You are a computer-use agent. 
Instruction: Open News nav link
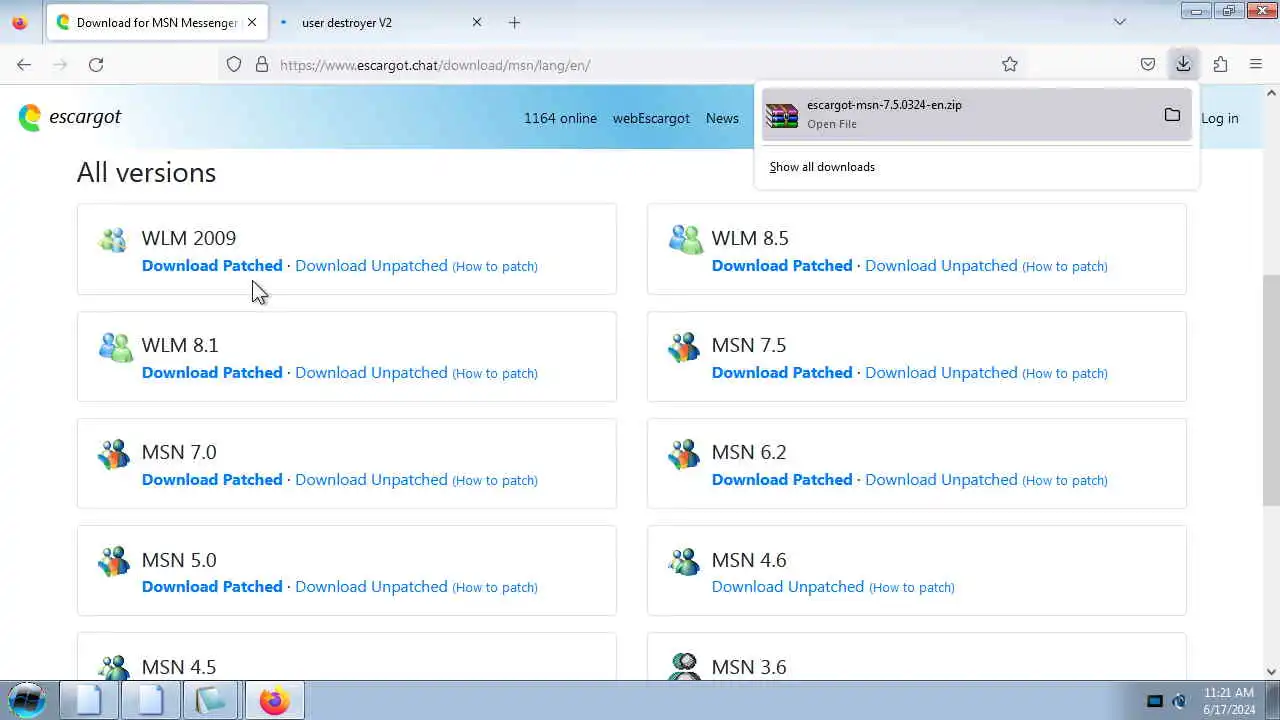click(x=722, y=118)
